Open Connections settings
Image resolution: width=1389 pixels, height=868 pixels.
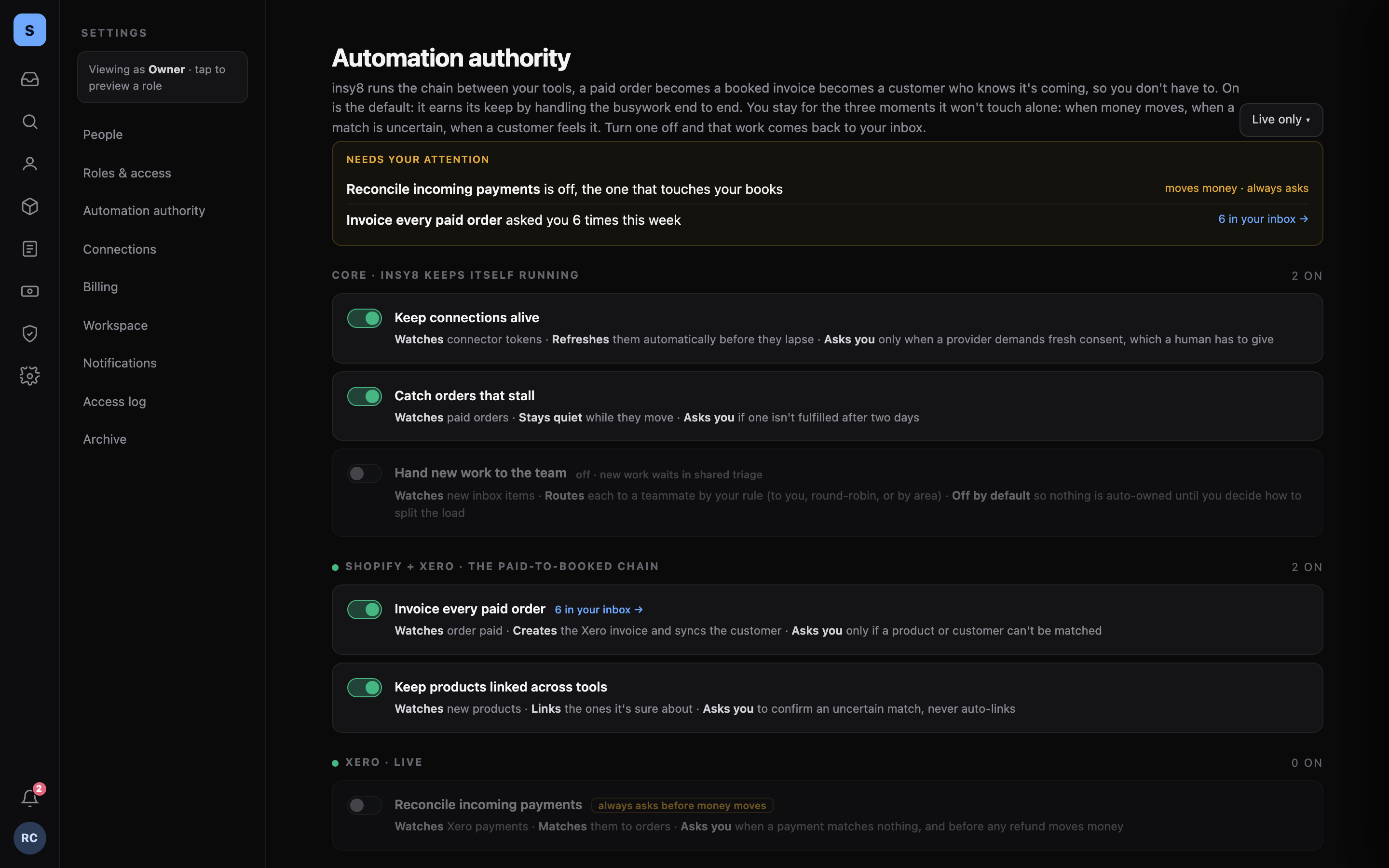120,249
